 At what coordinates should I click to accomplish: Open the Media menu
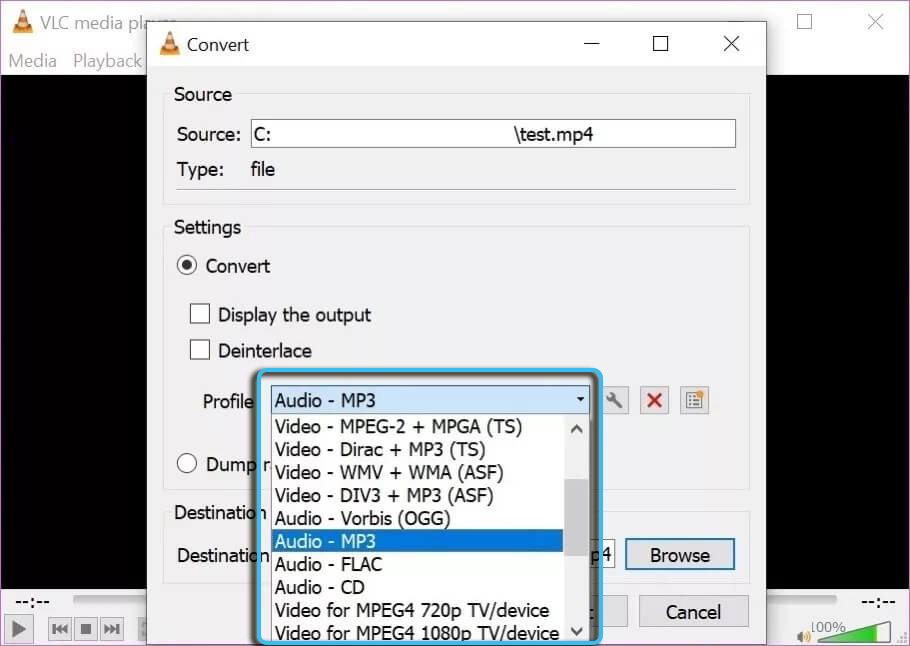(33, 61)
